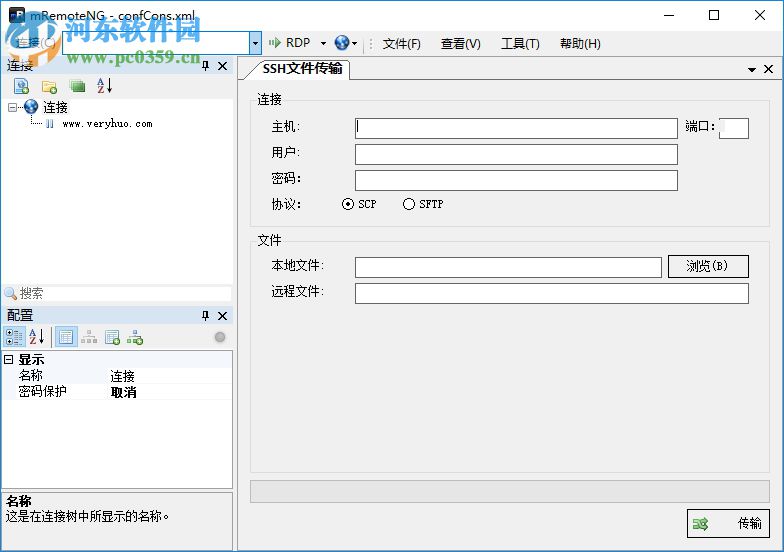Click the 远程文件 remote file field

click(552, 294)
